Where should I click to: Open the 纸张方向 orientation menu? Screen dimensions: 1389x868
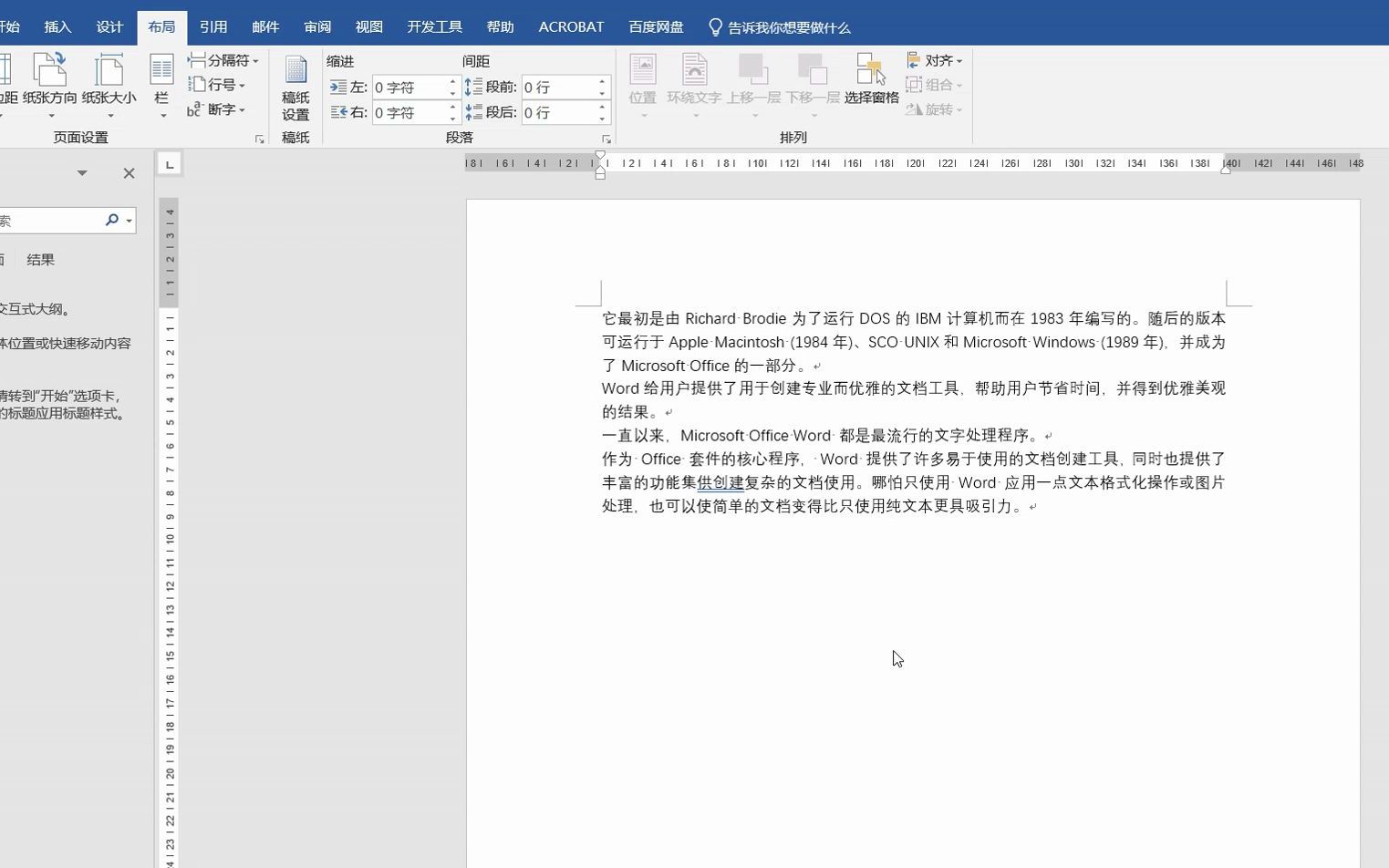tap(49, 86)
